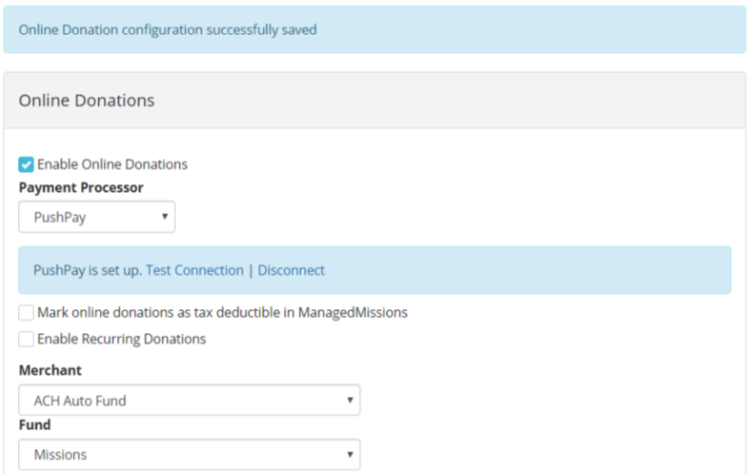
Task: Click the configuration successfully saved message
Action: 168,30
